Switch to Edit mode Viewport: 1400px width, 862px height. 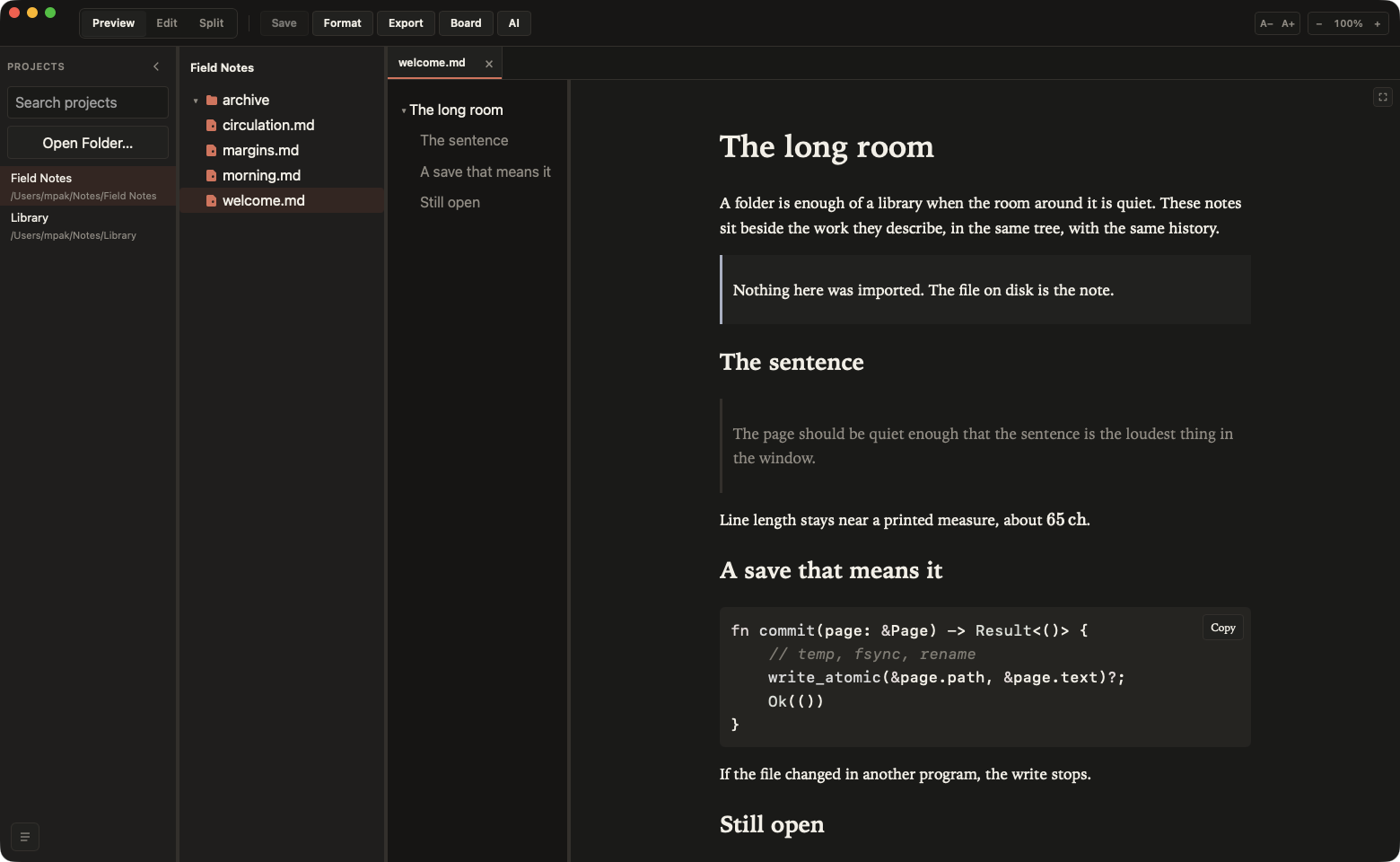(167, 23)
